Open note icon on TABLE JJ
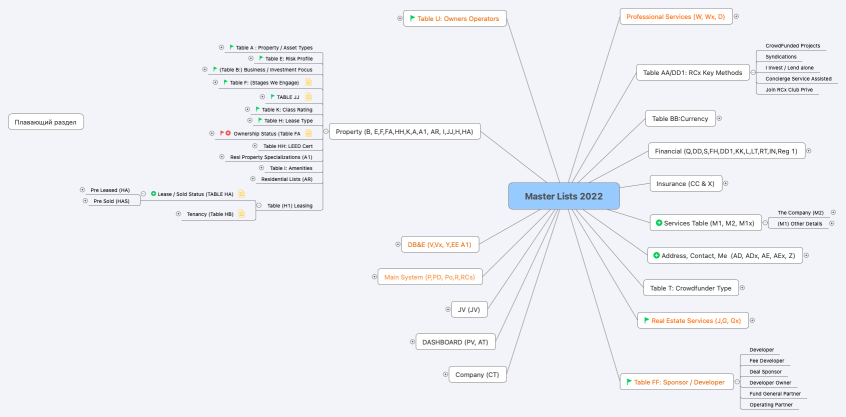 click(x=309, y=97)
